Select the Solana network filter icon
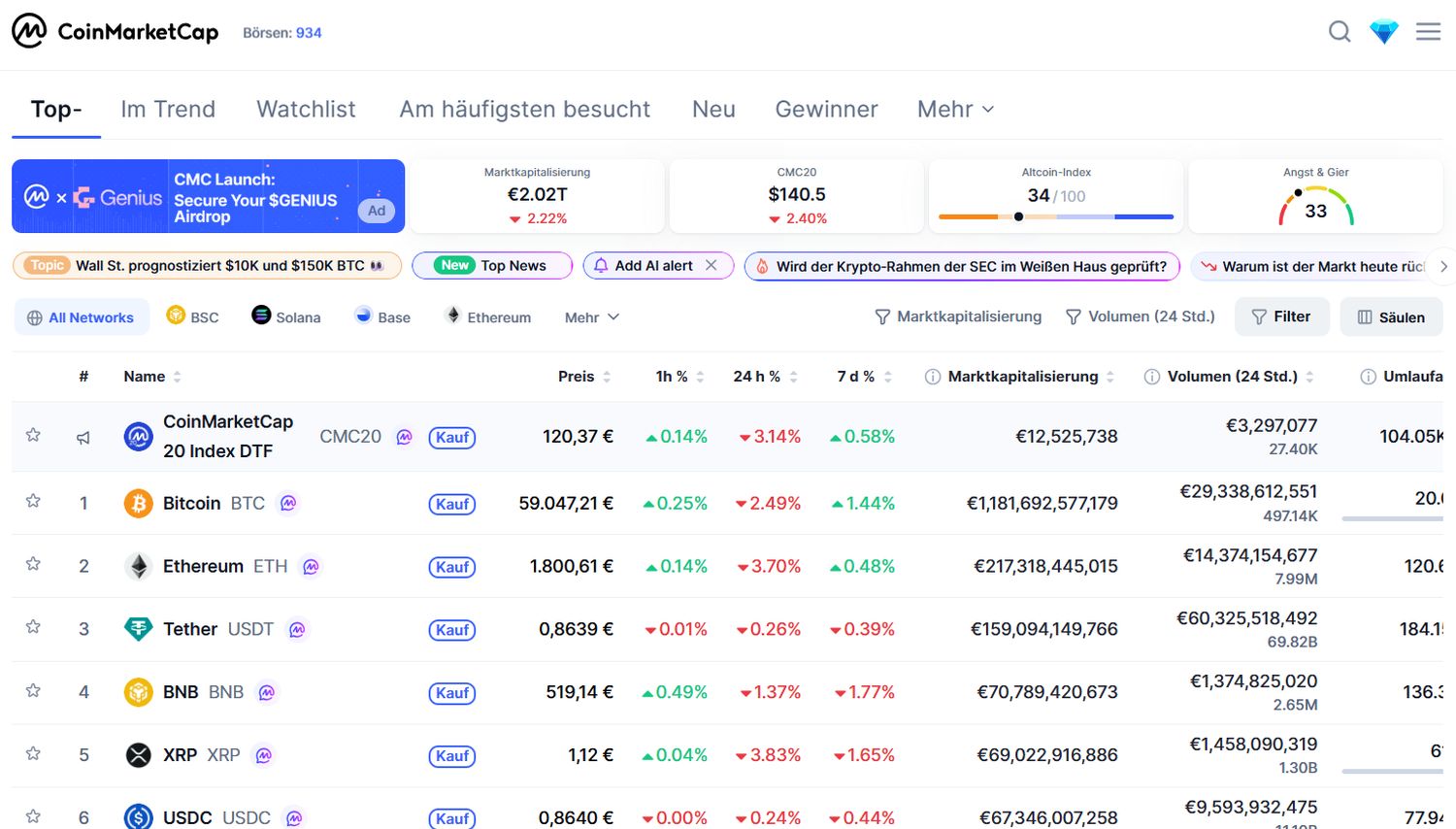The image size is (1456, 829). click(x=260, y=316)
